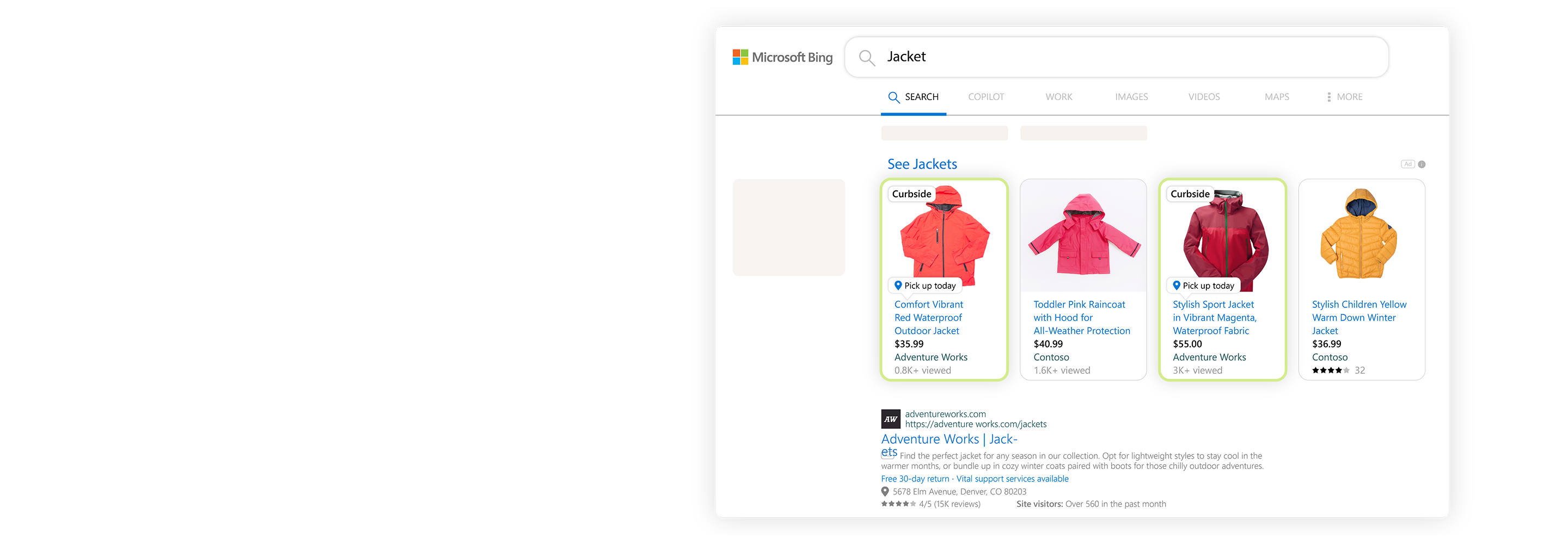Screen dimensions: 1568x544
Task: Open the More options menu
Action: tap(1344, 97)
